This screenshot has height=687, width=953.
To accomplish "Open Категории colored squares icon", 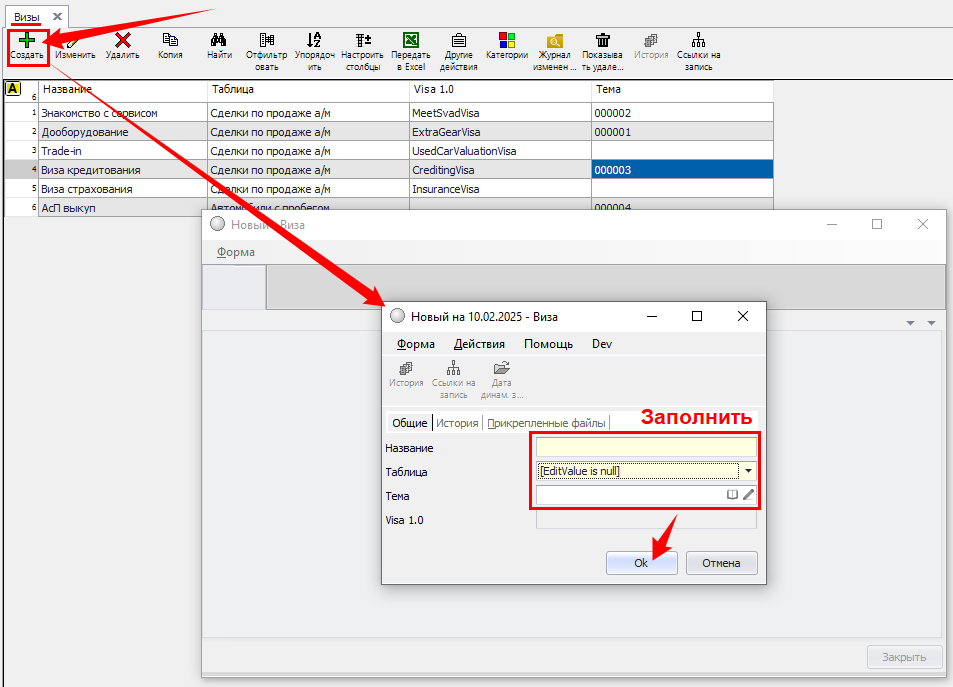I will tap(506, 40).
